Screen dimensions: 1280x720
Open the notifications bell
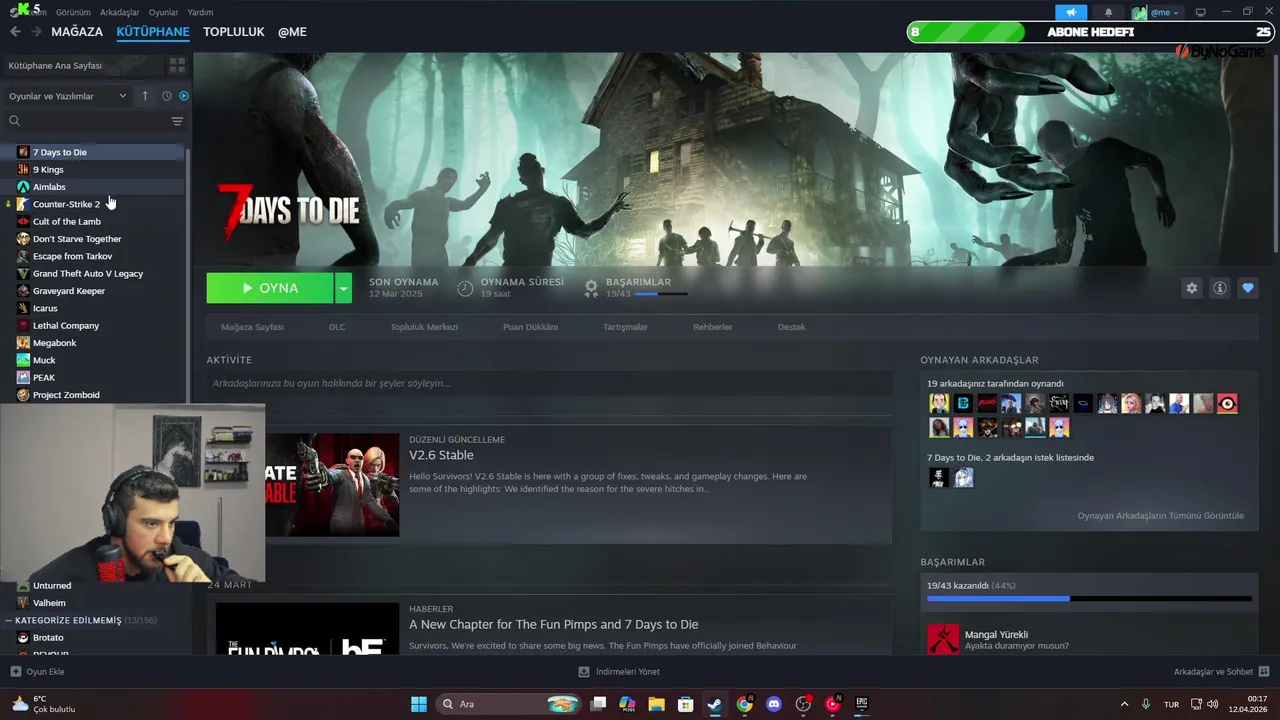coord(1108,12)
